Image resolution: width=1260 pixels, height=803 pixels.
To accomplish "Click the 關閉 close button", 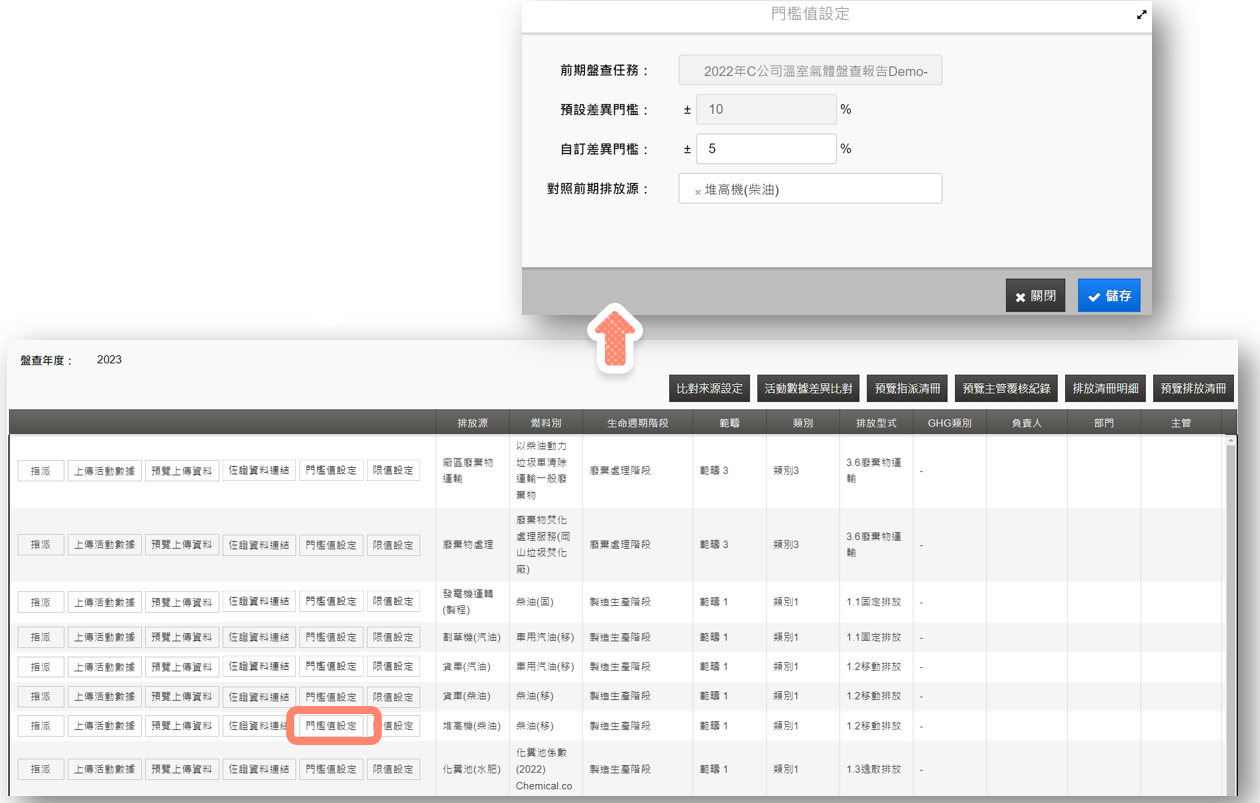I will [1035, 296].
